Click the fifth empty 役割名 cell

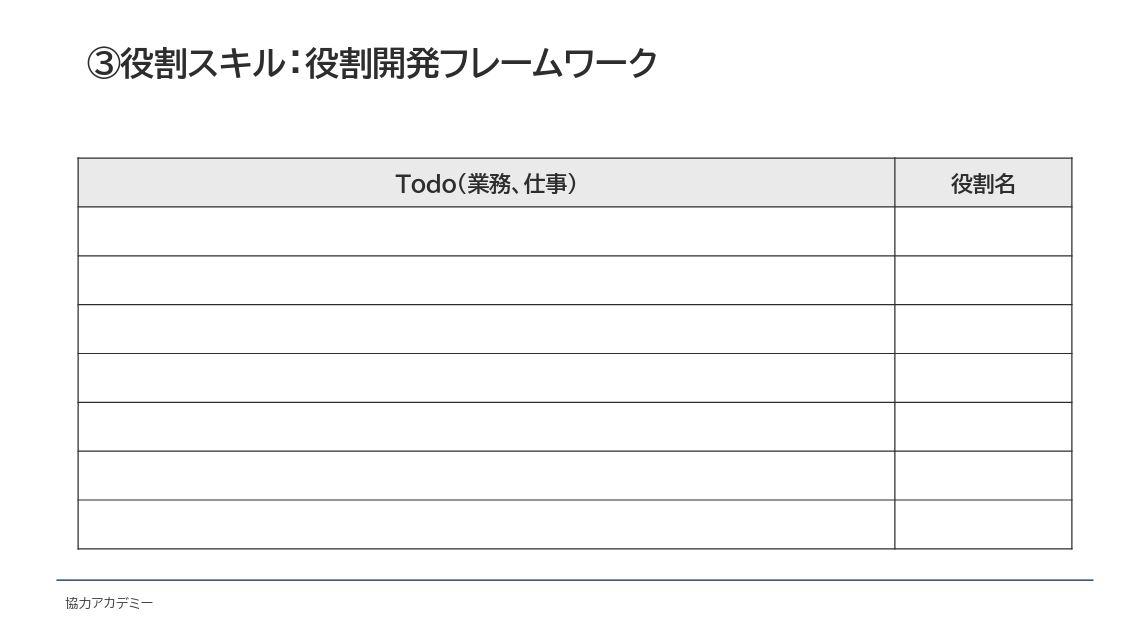coord(983,427)
